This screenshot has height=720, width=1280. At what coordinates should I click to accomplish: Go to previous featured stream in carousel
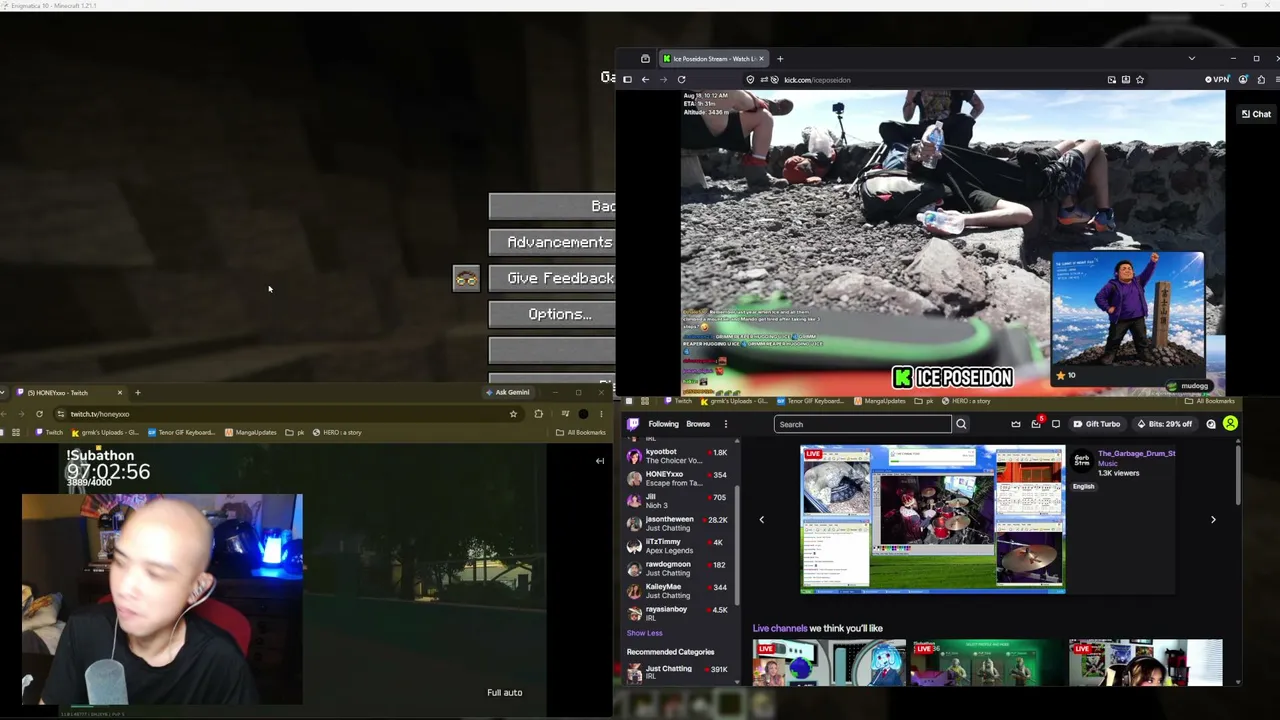pyautogui.click(x=761, y=520)
